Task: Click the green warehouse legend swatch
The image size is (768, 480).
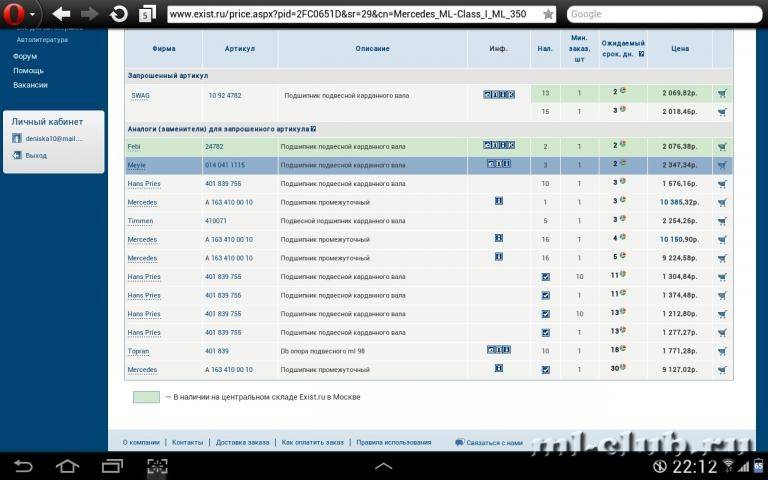Action: 146,397
